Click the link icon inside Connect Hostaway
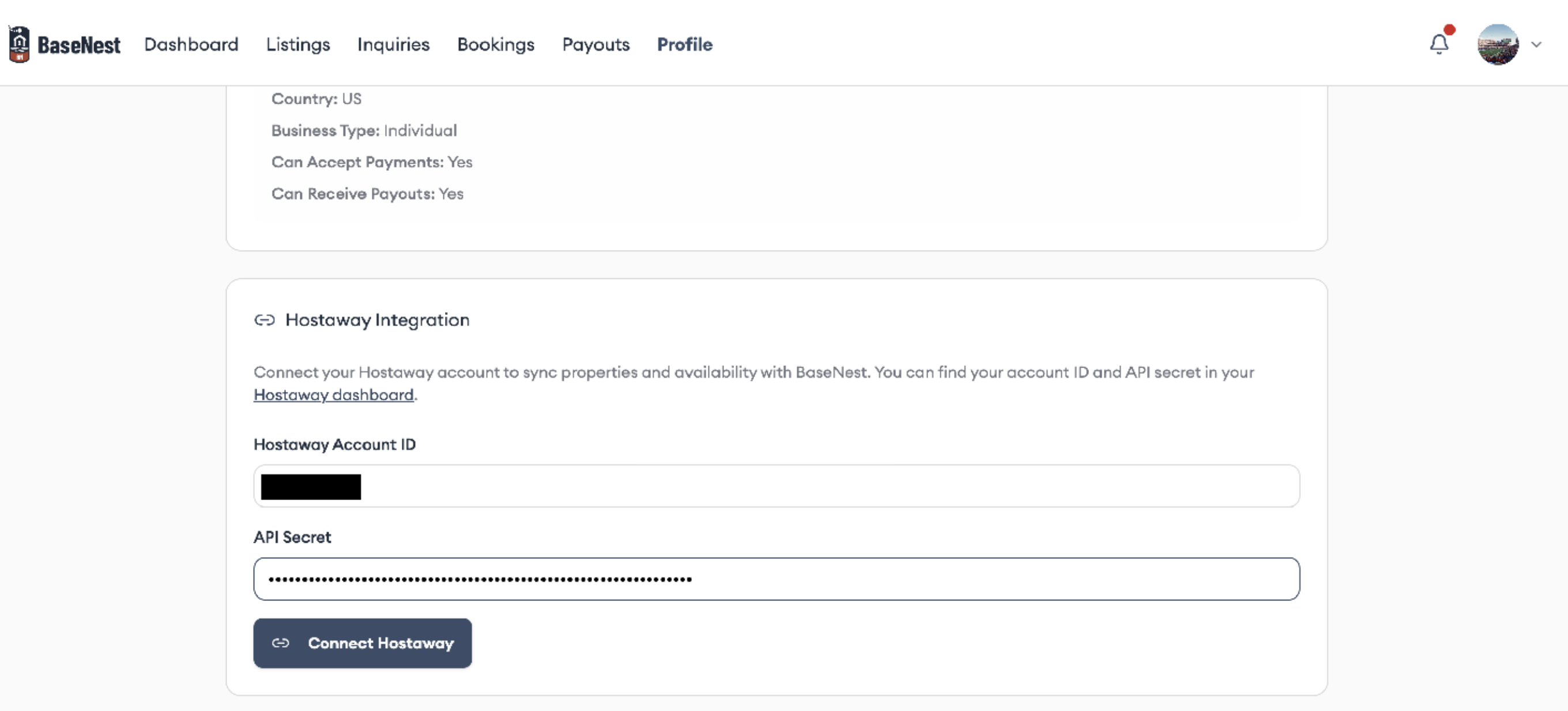1568x711 pixels. (281, 644)
